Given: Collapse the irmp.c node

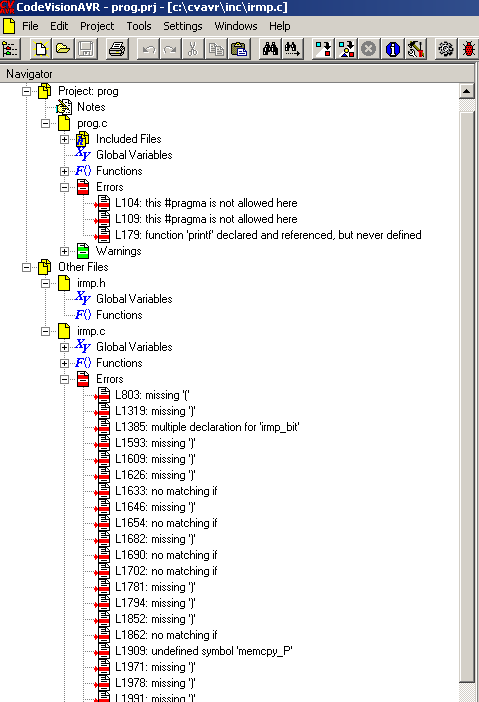Looking at the screenshot, I should tap(46, 331).
